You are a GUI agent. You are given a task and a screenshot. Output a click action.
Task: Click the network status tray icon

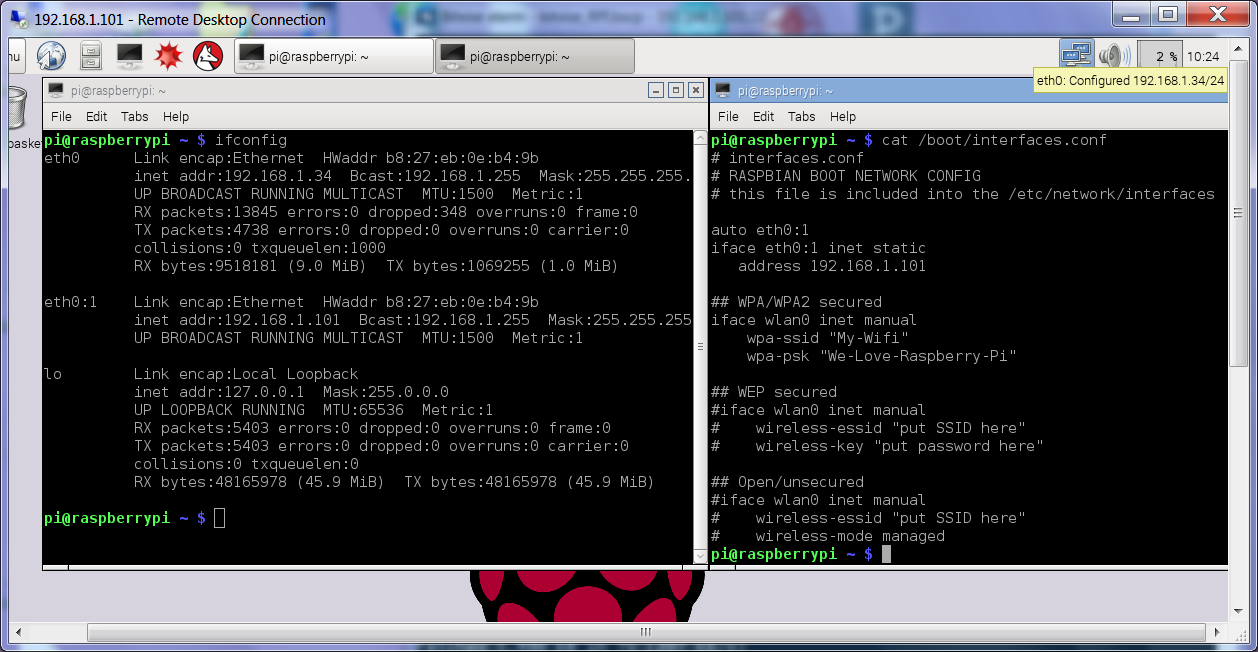tap(1076, 56)
